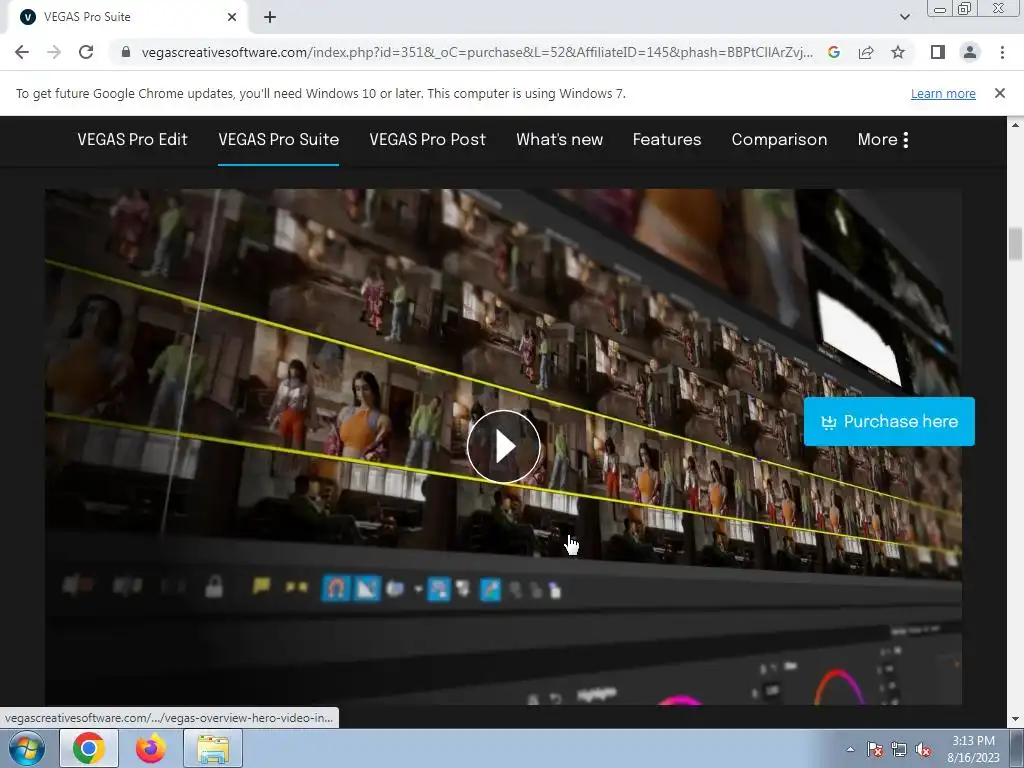Click the scrollbar down arrow
Screen dimensions: 1024x768
click(x=1015, y=720)
